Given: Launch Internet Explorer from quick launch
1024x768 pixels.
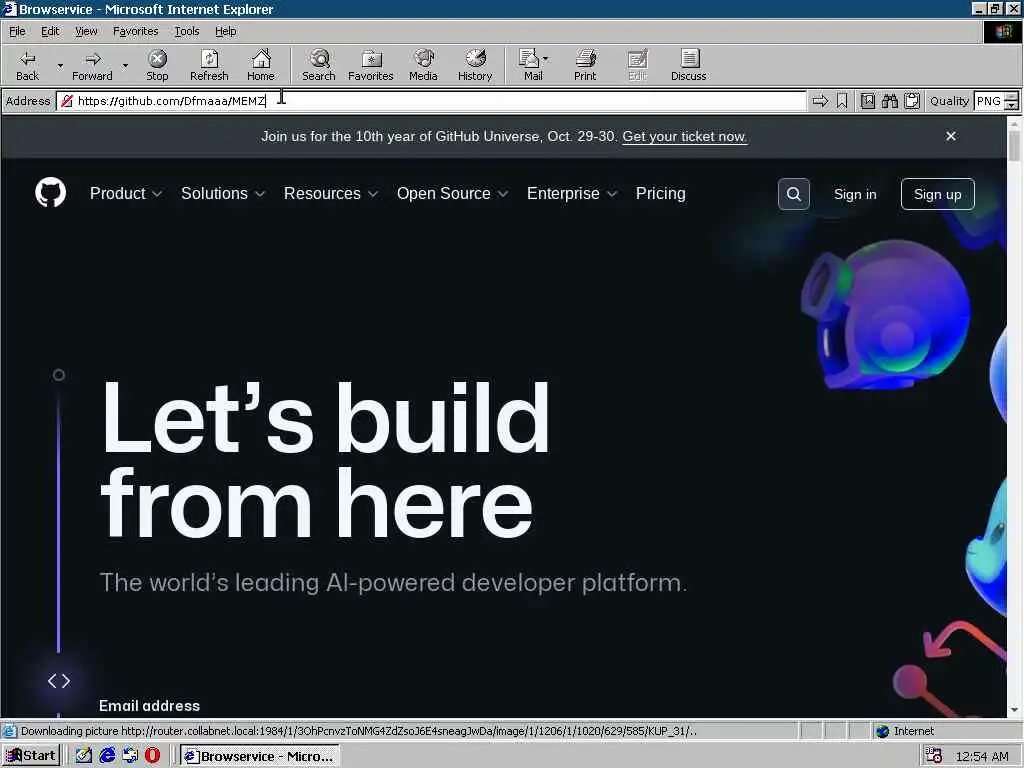Looking at the screenshot, I should coord(107,756).
